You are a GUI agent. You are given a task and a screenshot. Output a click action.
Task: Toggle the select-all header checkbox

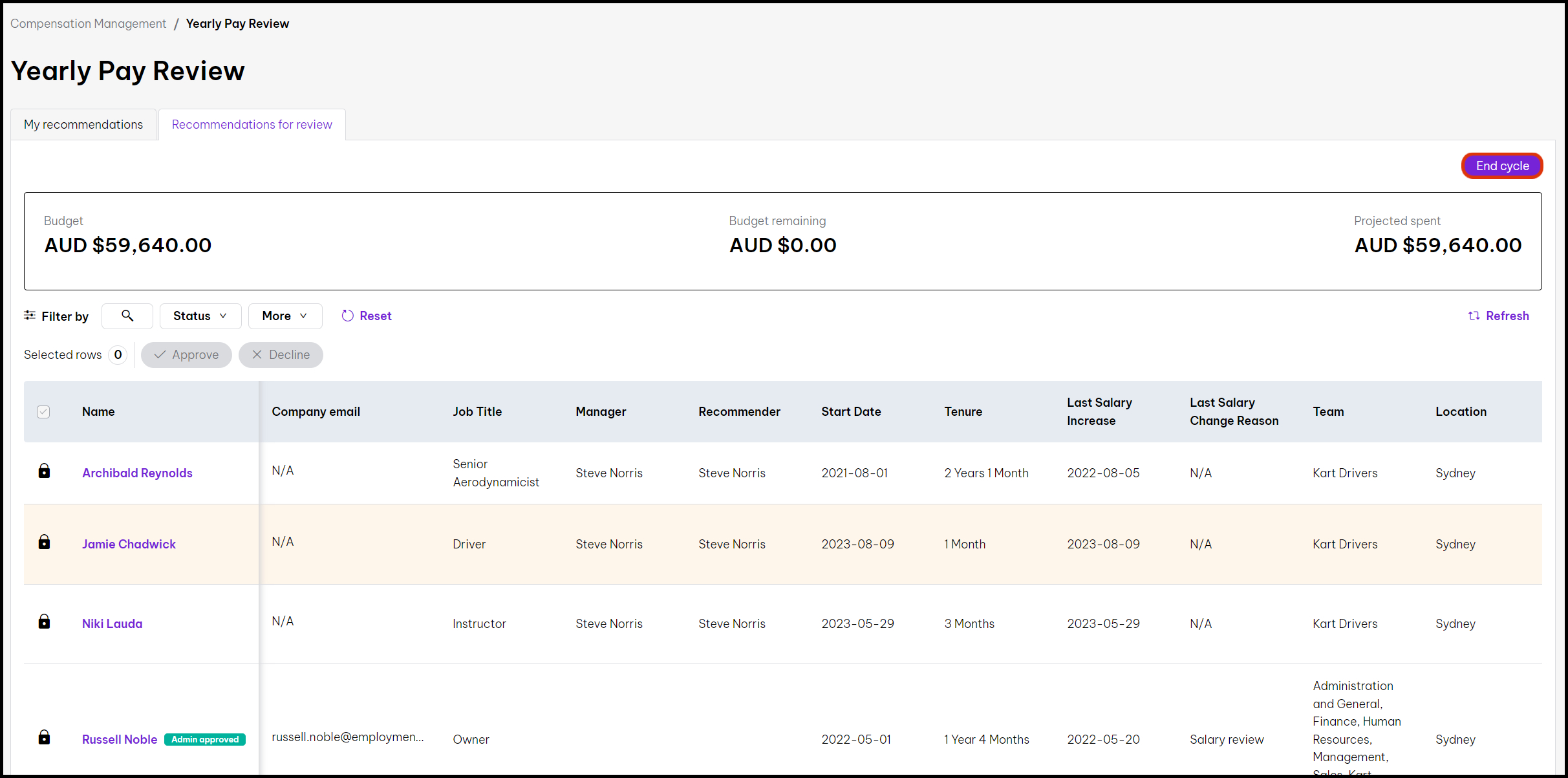(x=43, y=412)
